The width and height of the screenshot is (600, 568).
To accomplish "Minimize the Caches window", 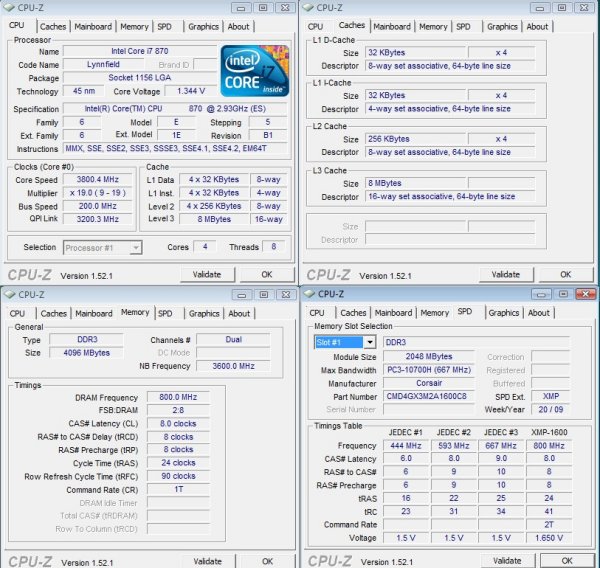I will 540,8.
